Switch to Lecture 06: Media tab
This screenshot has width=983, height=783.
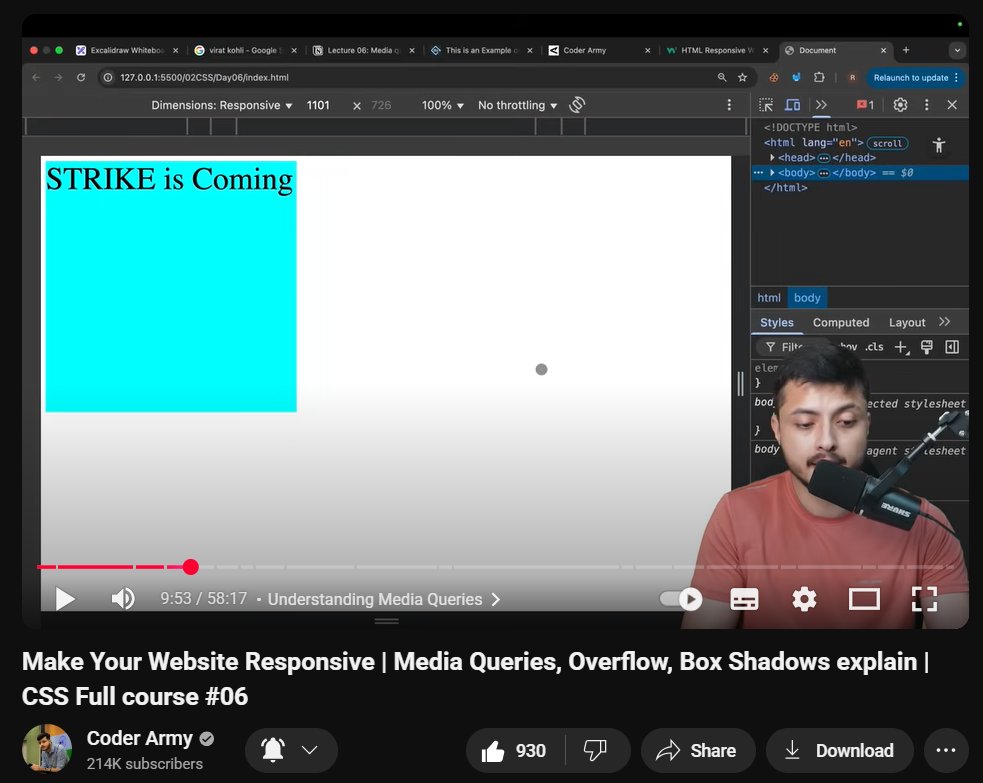[x=363, y=50]
